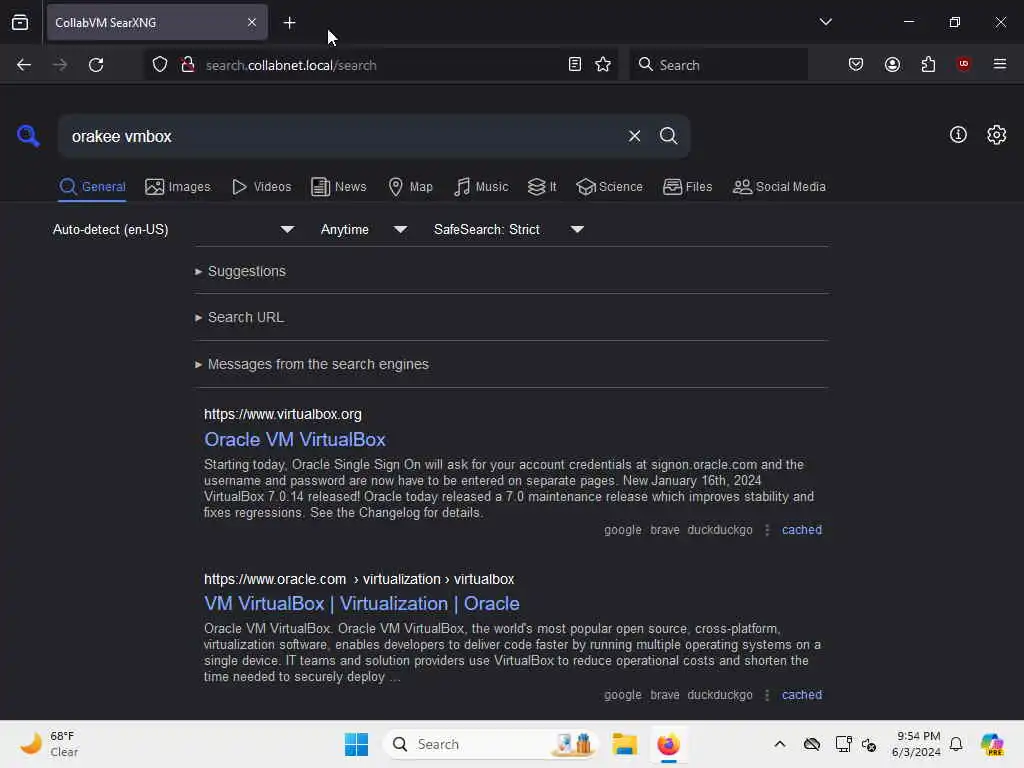
Task: Open the extensions puzzle icon
Action: click(x=928, y=65)
